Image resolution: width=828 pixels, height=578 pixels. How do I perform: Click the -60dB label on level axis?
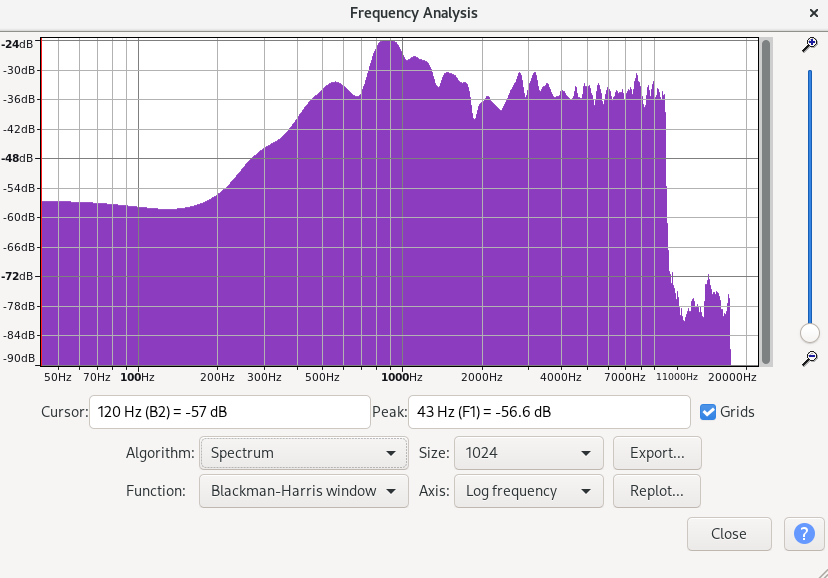[19, 217]
